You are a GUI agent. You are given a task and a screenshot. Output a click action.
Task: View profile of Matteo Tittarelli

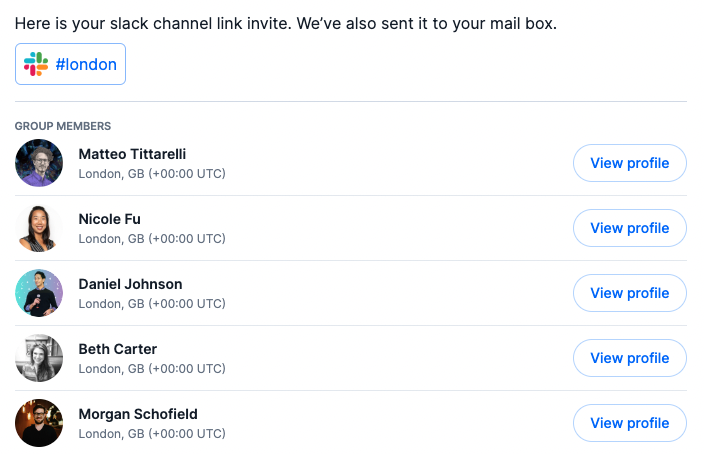629,163
